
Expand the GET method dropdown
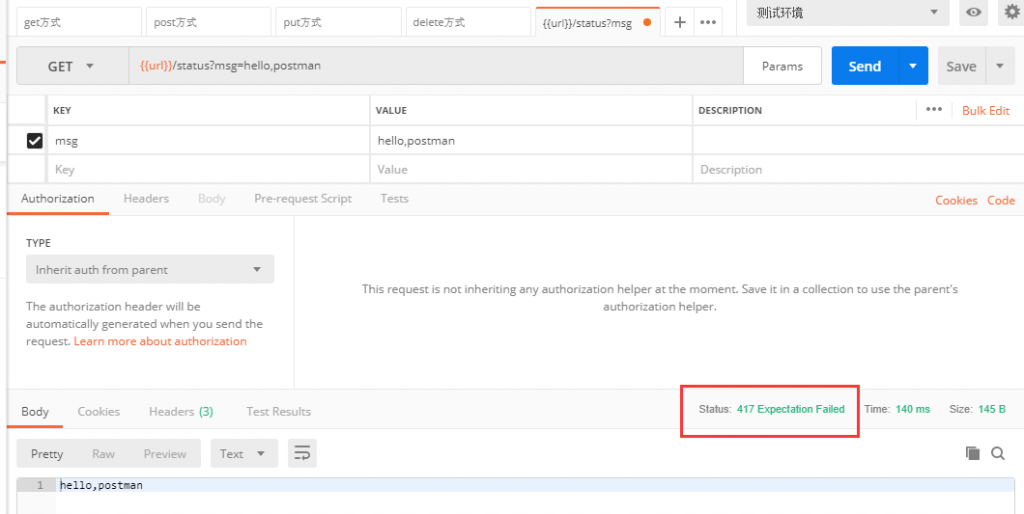pyautogui.click(x=72, y=66)
